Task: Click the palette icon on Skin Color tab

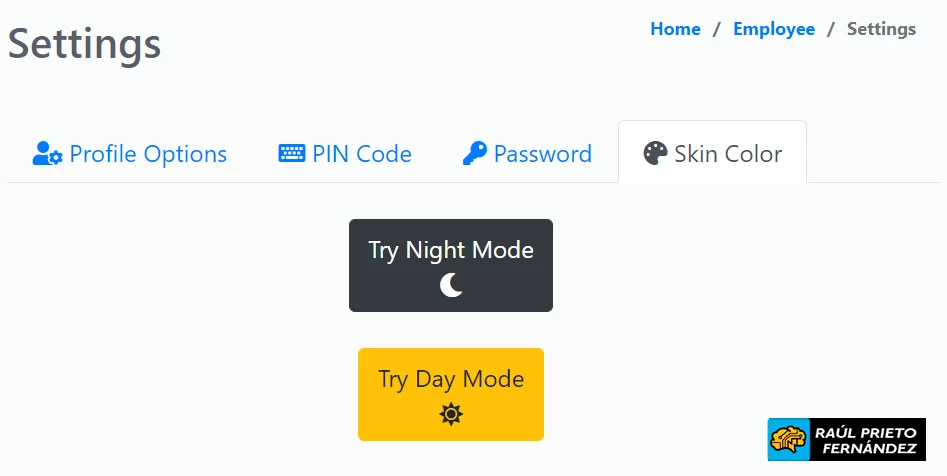Action: (655, 153)
